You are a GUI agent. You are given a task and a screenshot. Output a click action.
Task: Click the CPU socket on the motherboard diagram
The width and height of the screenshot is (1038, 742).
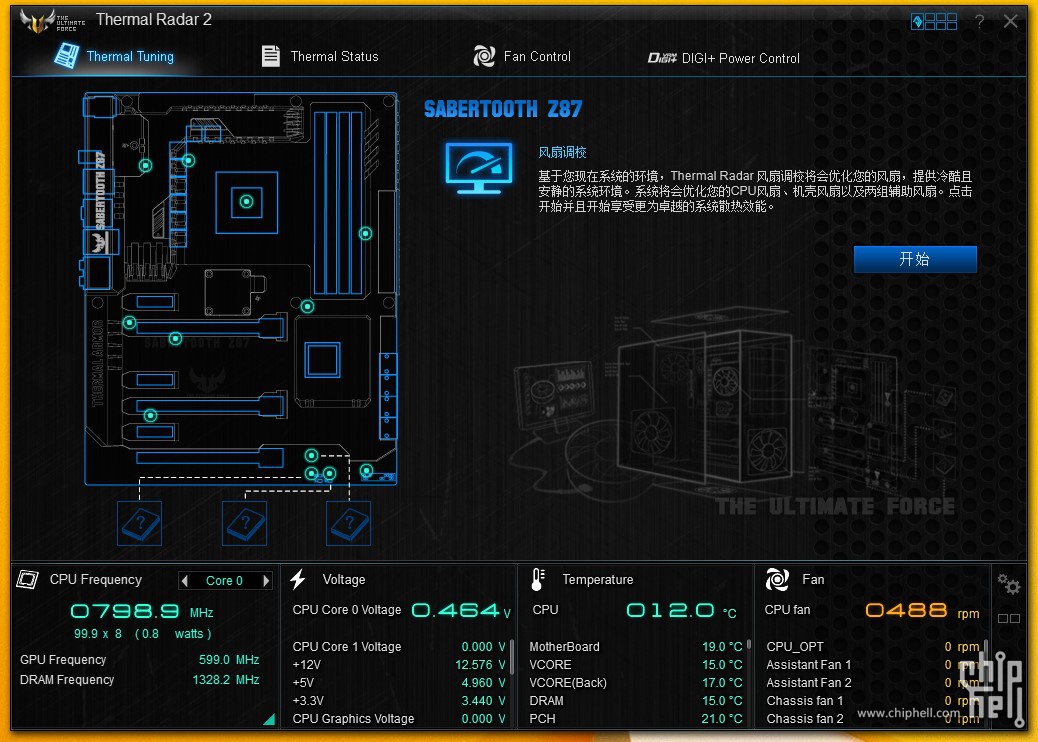tap(246, 202)
